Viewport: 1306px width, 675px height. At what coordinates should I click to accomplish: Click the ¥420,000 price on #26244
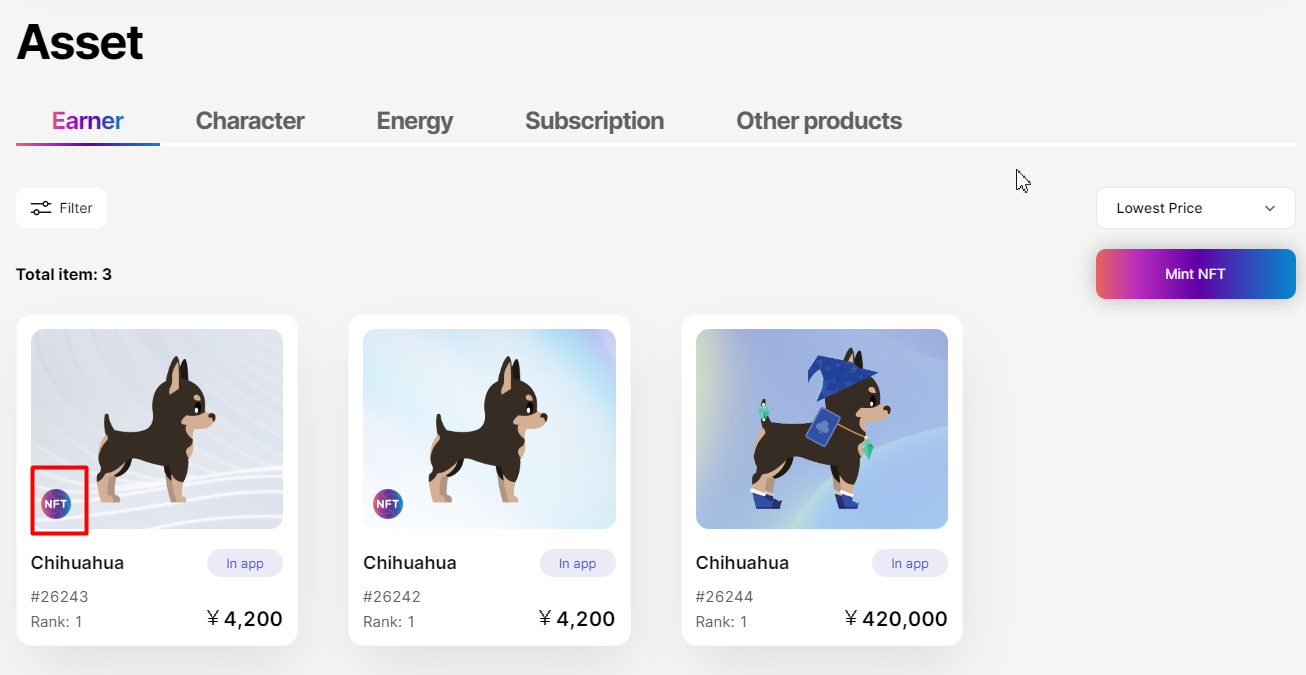point(896,619)
